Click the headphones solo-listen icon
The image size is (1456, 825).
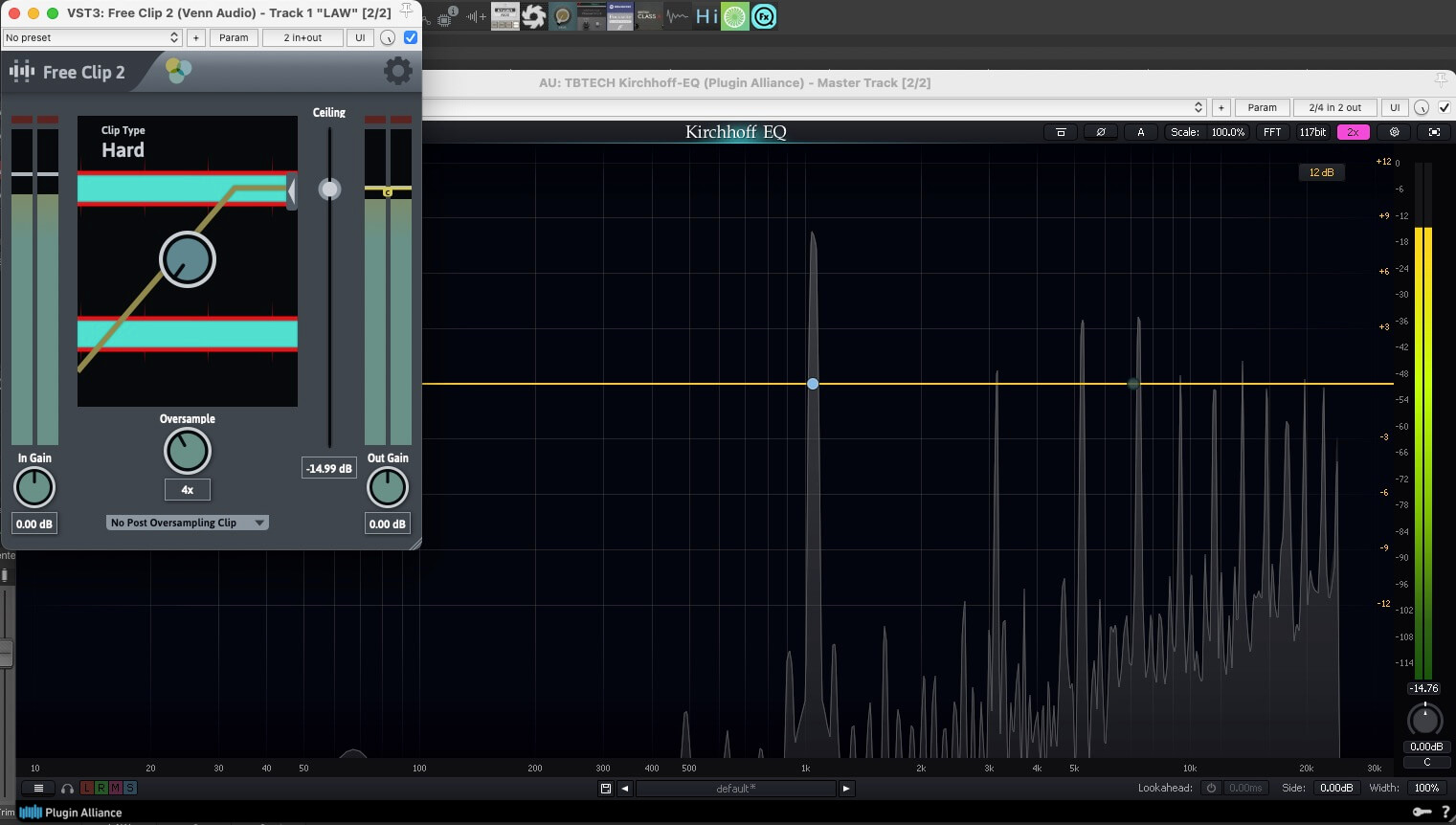click(x=67, y=788)
